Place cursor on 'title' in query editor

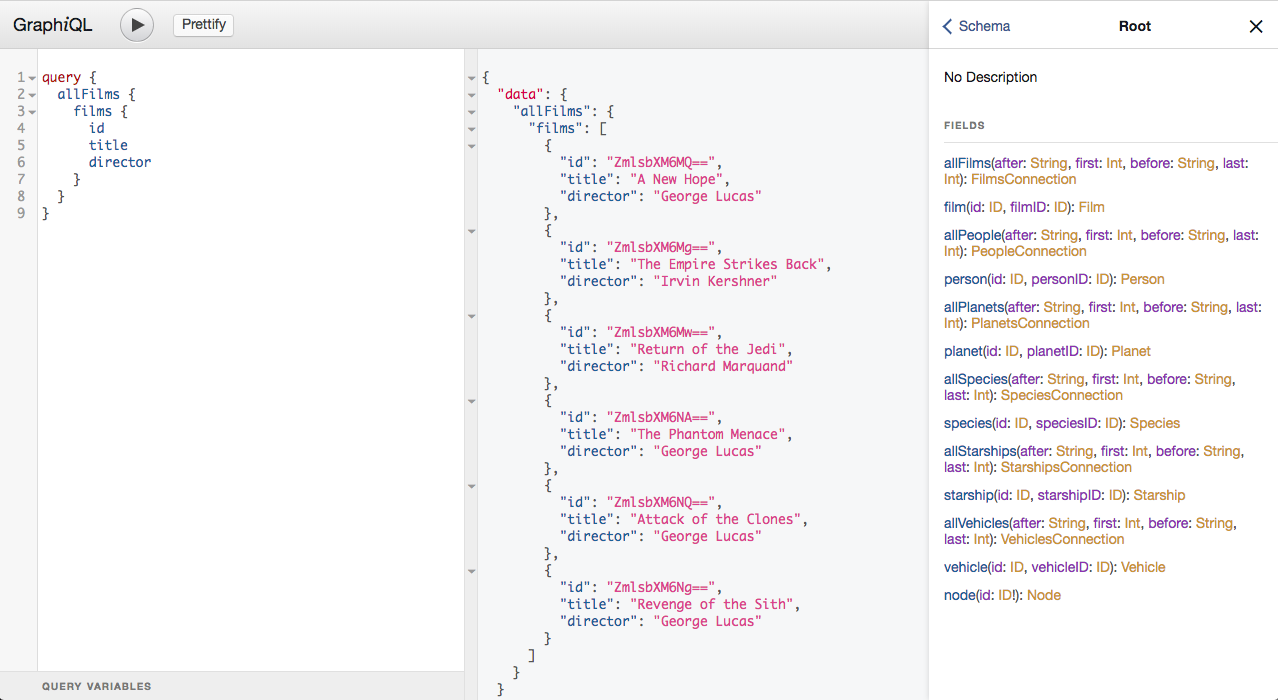coord(108,145)
